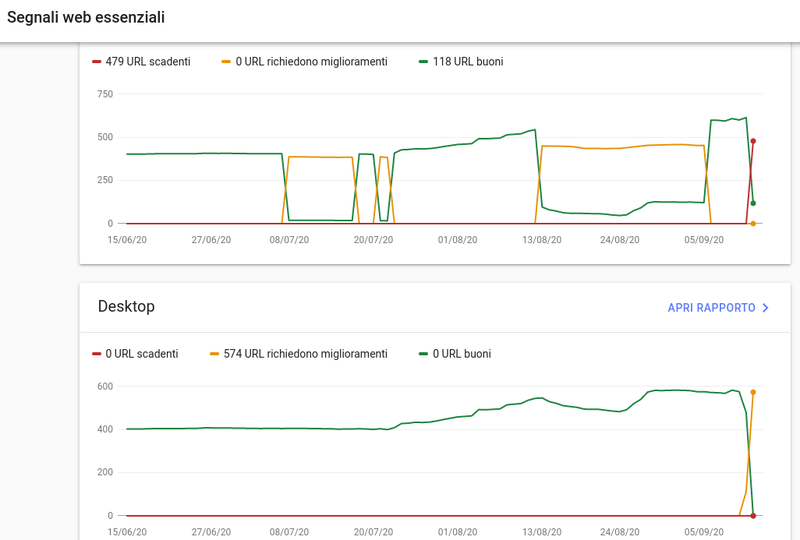
Task: Click the orange endpoint dot in the Desktop chart
Action: click(x=753, y=392)
